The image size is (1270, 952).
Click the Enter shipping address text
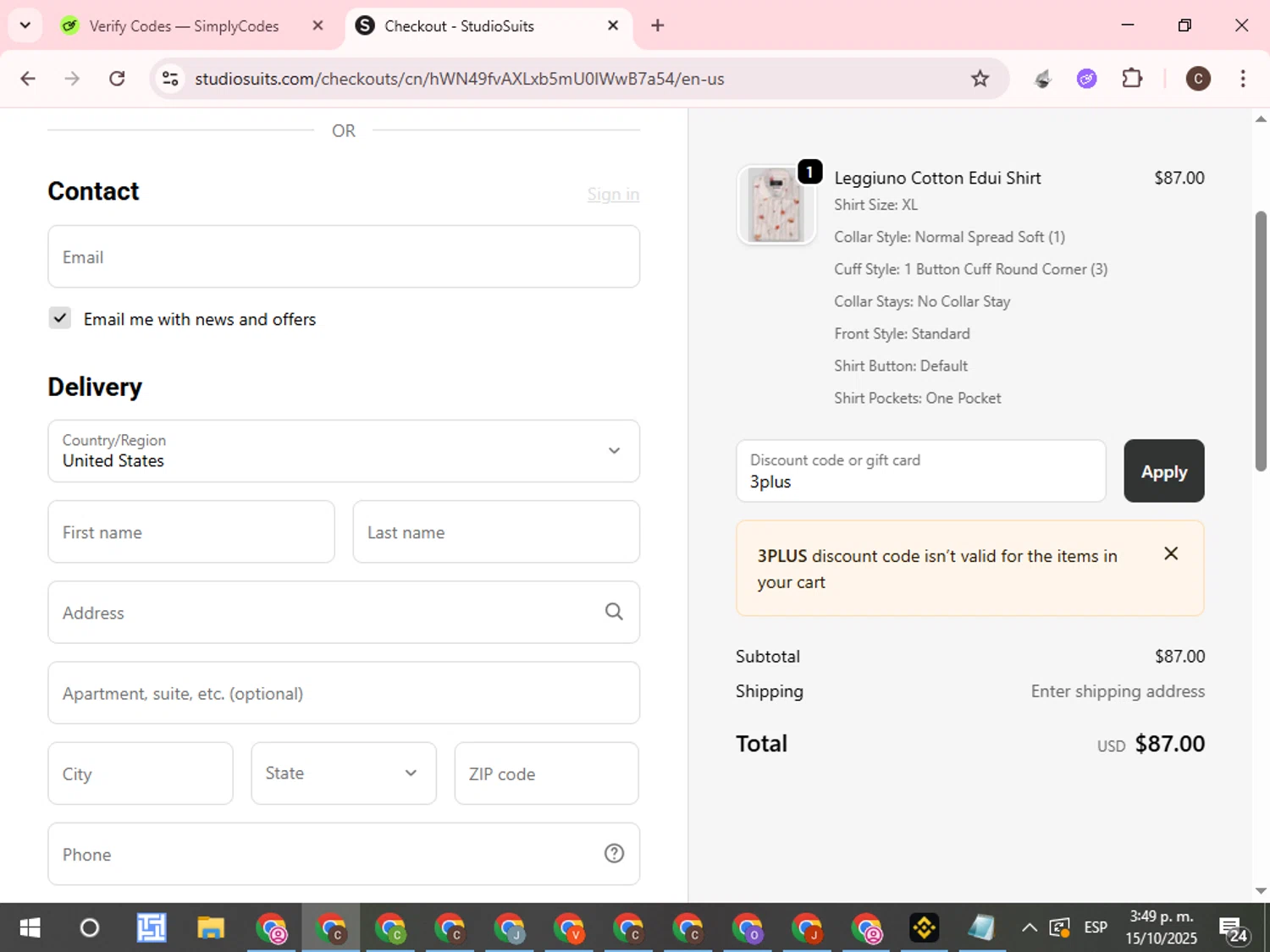(x=1118, y=691)
